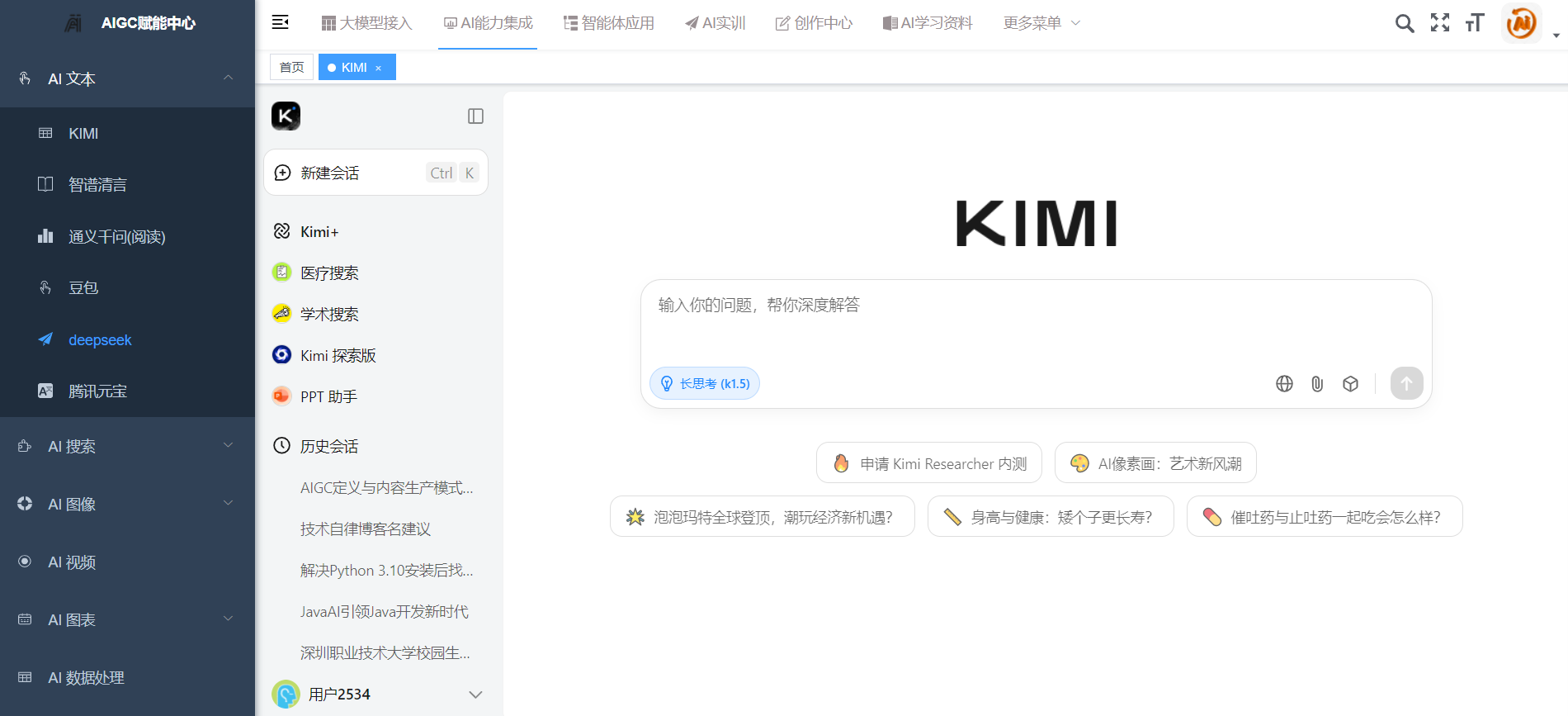Click the send arrow button in the input box

tap(1407, 383)
